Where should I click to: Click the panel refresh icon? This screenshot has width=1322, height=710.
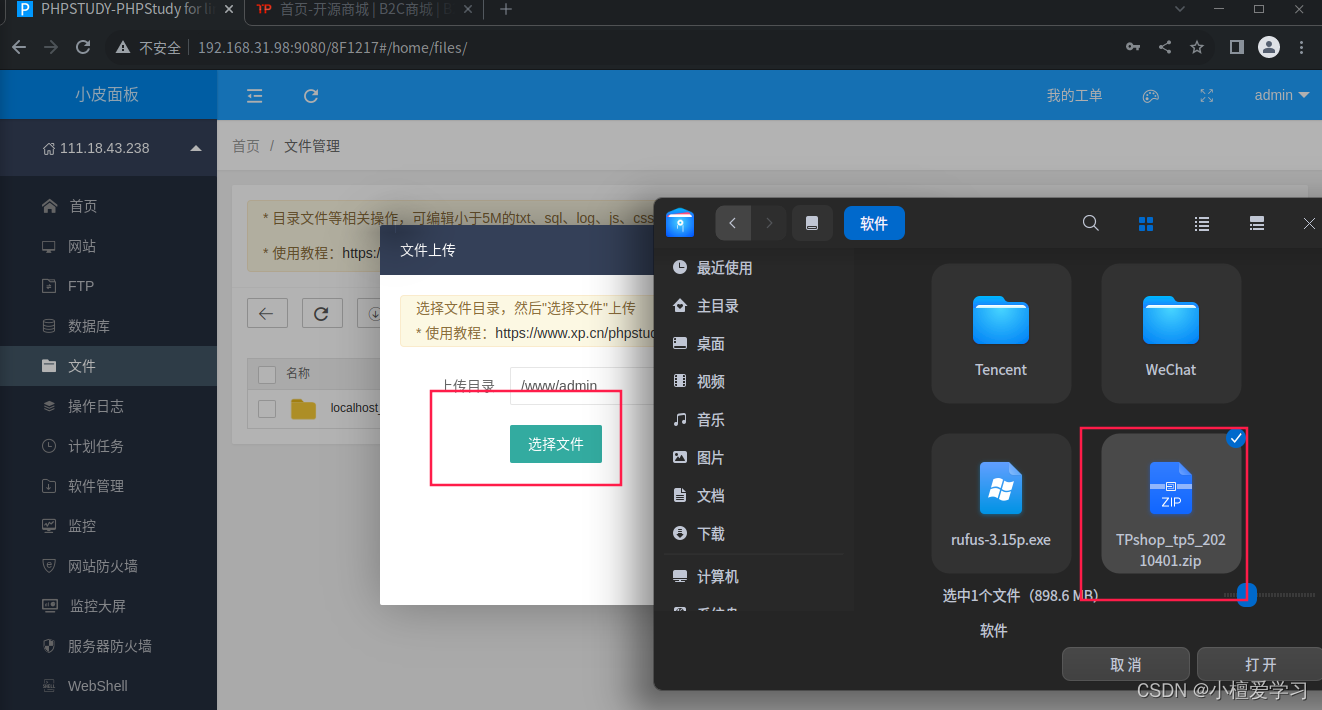point(310,95)
